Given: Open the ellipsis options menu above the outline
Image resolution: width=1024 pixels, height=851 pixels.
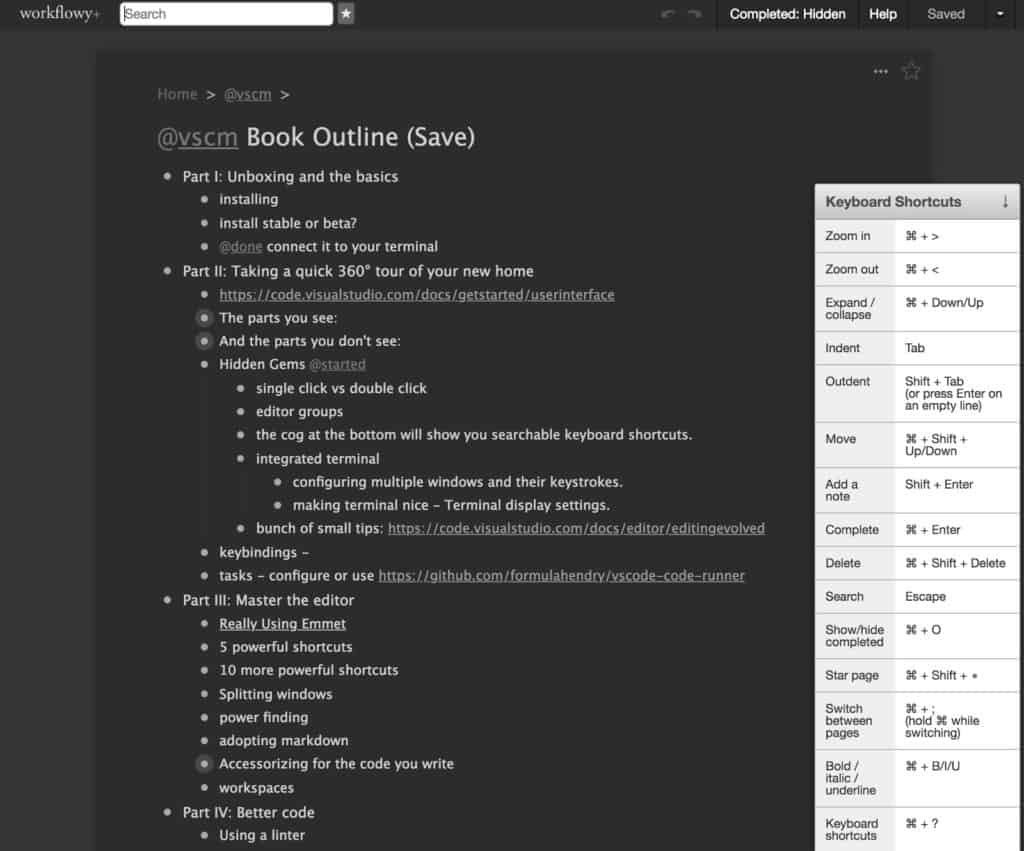Looking at the screenshot, I should tap(880, 70).
